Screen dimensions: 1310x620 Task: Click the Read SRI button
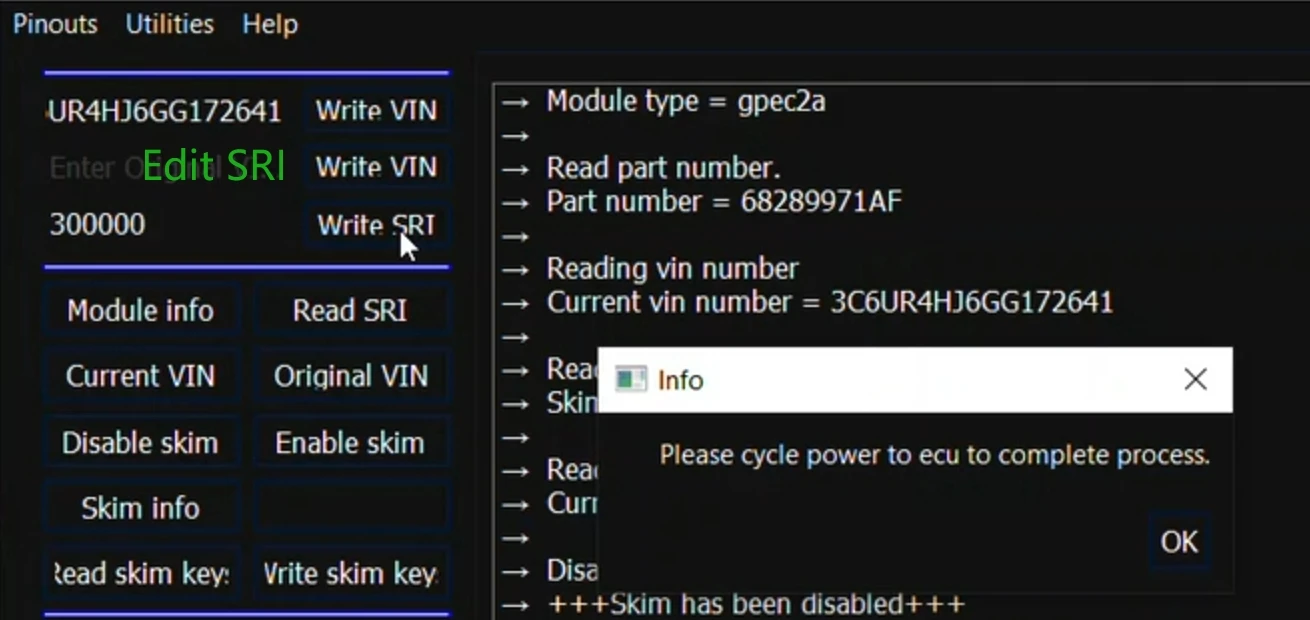(351, 310)
